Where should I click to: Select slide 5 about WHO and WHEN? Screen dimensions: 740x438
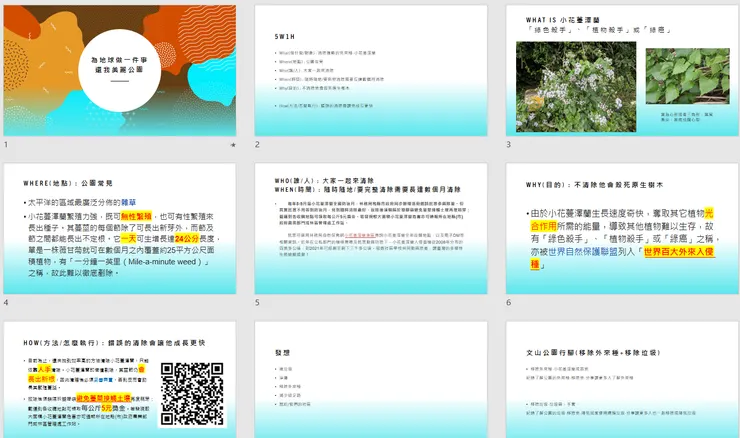tap(371, 228)
